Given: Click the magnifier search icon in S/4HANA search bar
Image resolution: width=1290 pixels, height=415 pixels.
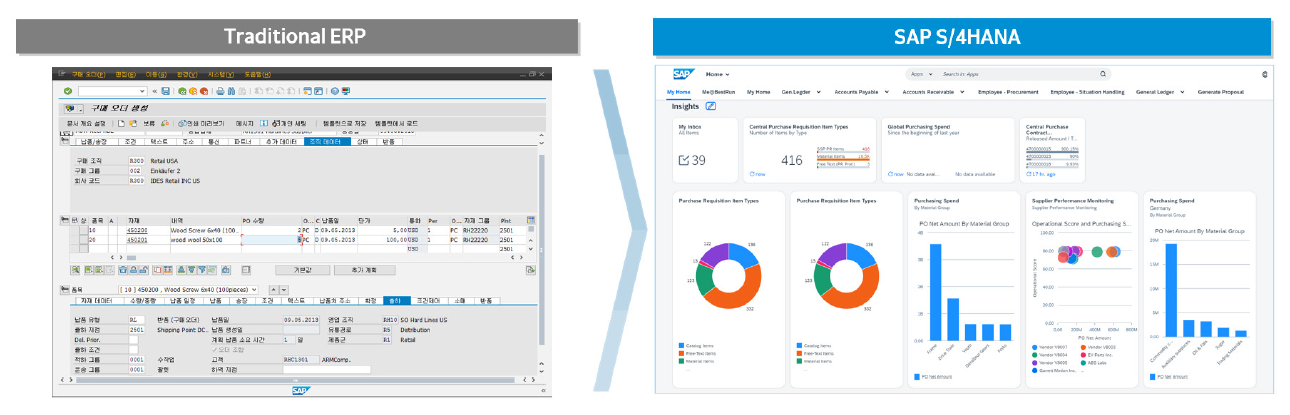Looking at the screenshot, I should [x=1103, y=74].
